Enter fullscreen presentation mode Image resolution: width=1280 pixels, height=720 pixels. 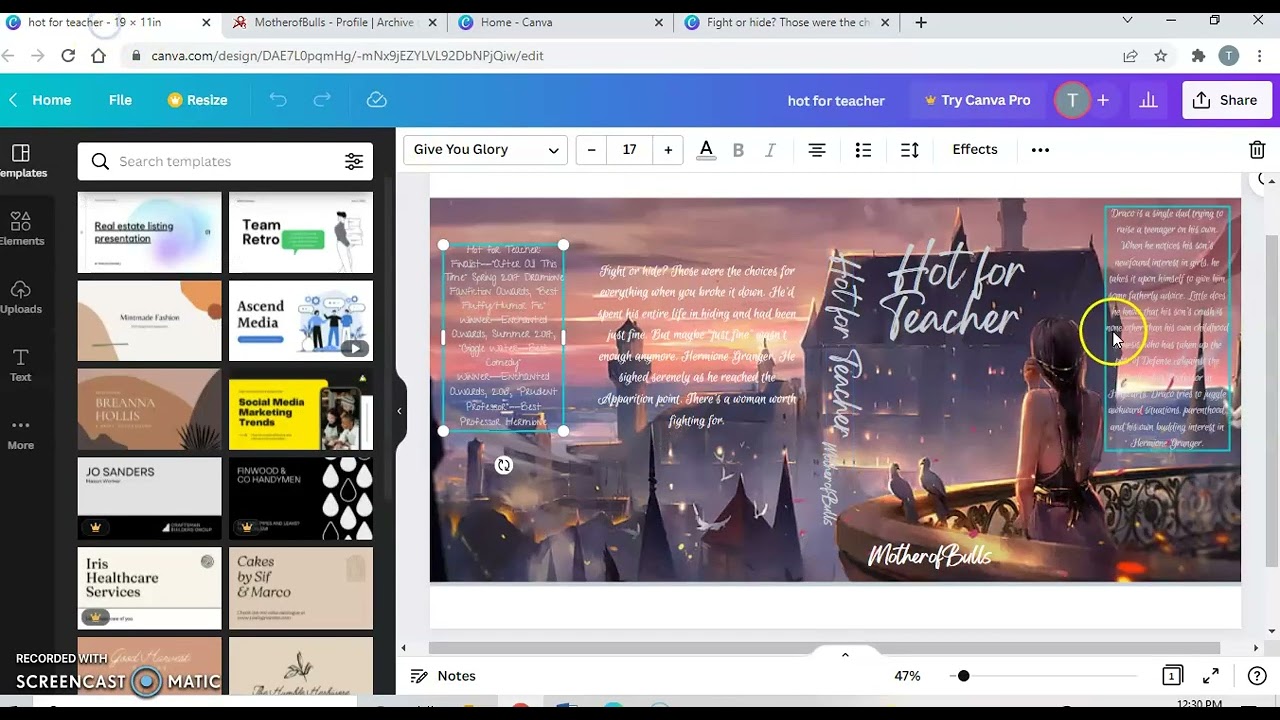point(1211,676)
